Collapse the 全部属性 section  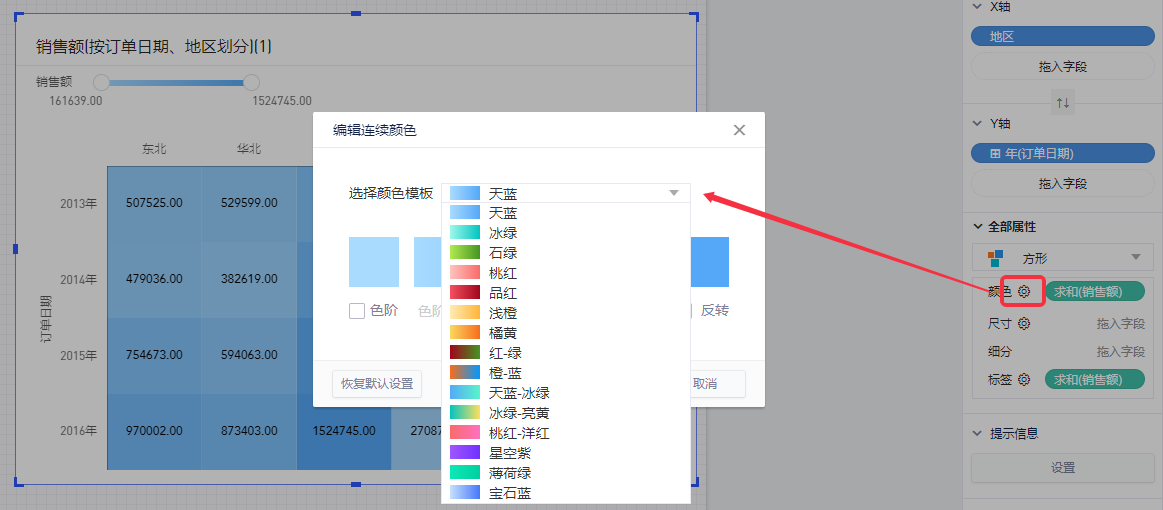(x=979, y=227)
